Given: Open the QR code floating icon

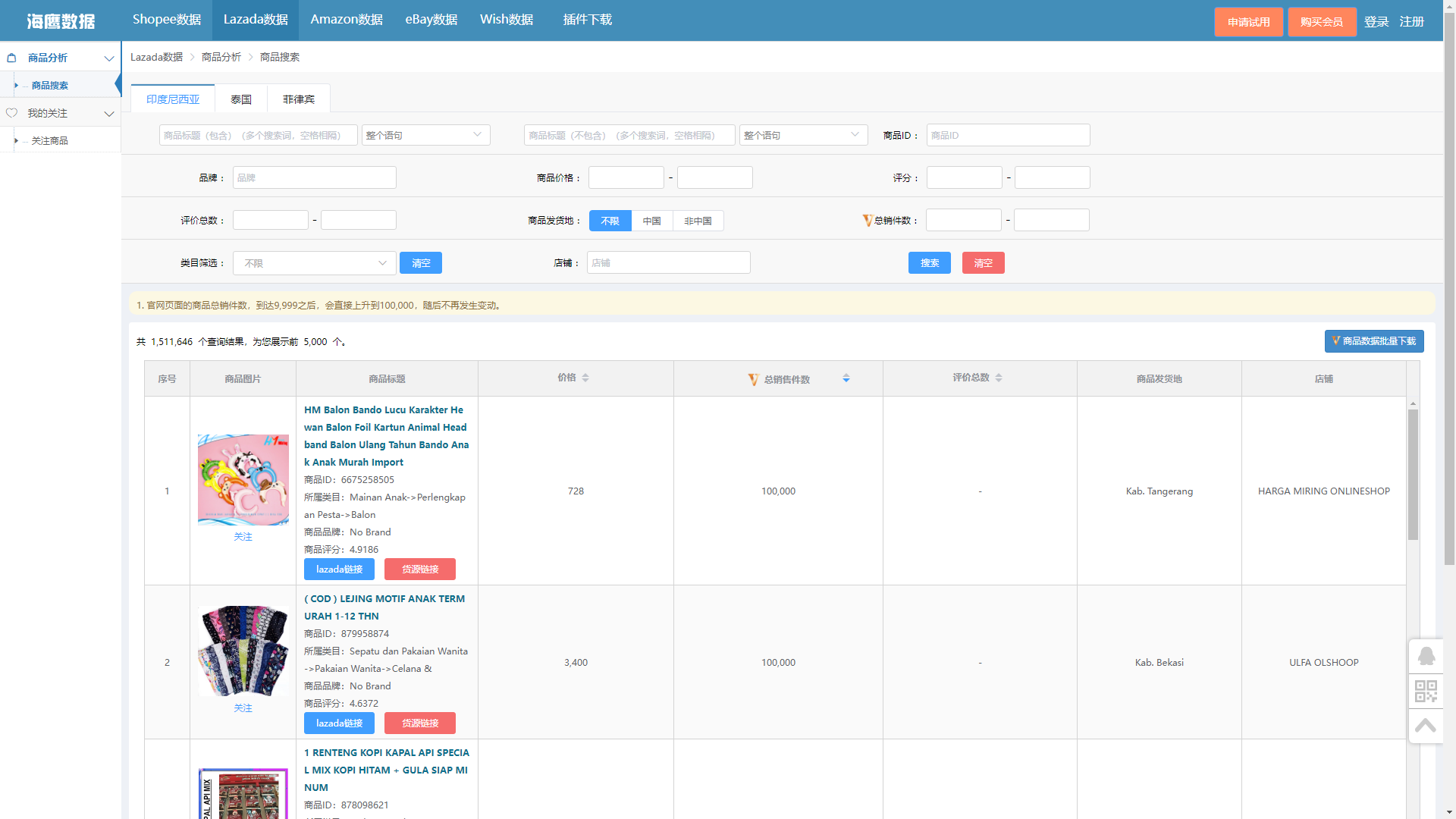Looking at the screenshot, I should click(1426, 691).
